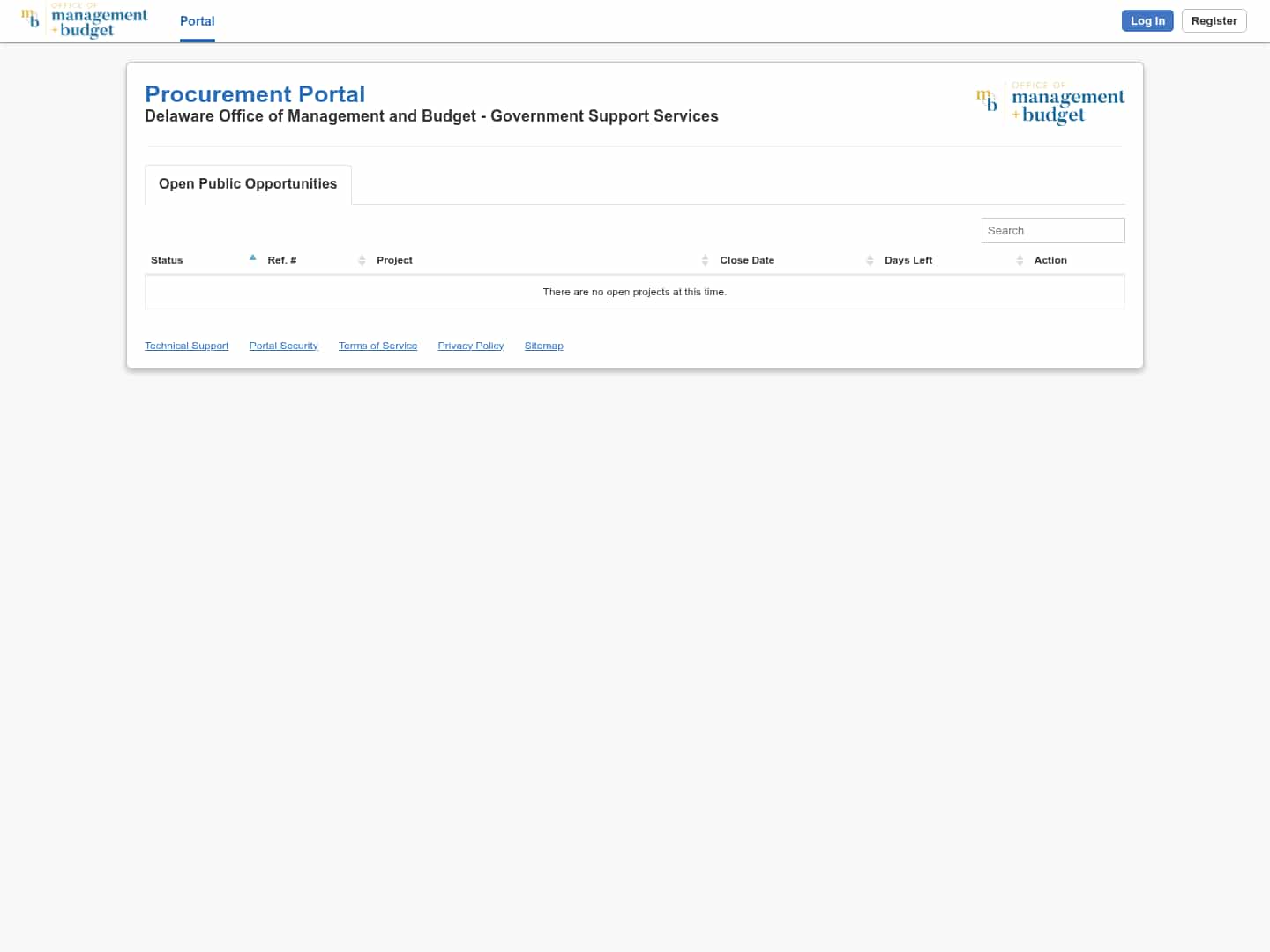Click the Action column header
Viewport: 1270px width, 952px height.
1076,260
